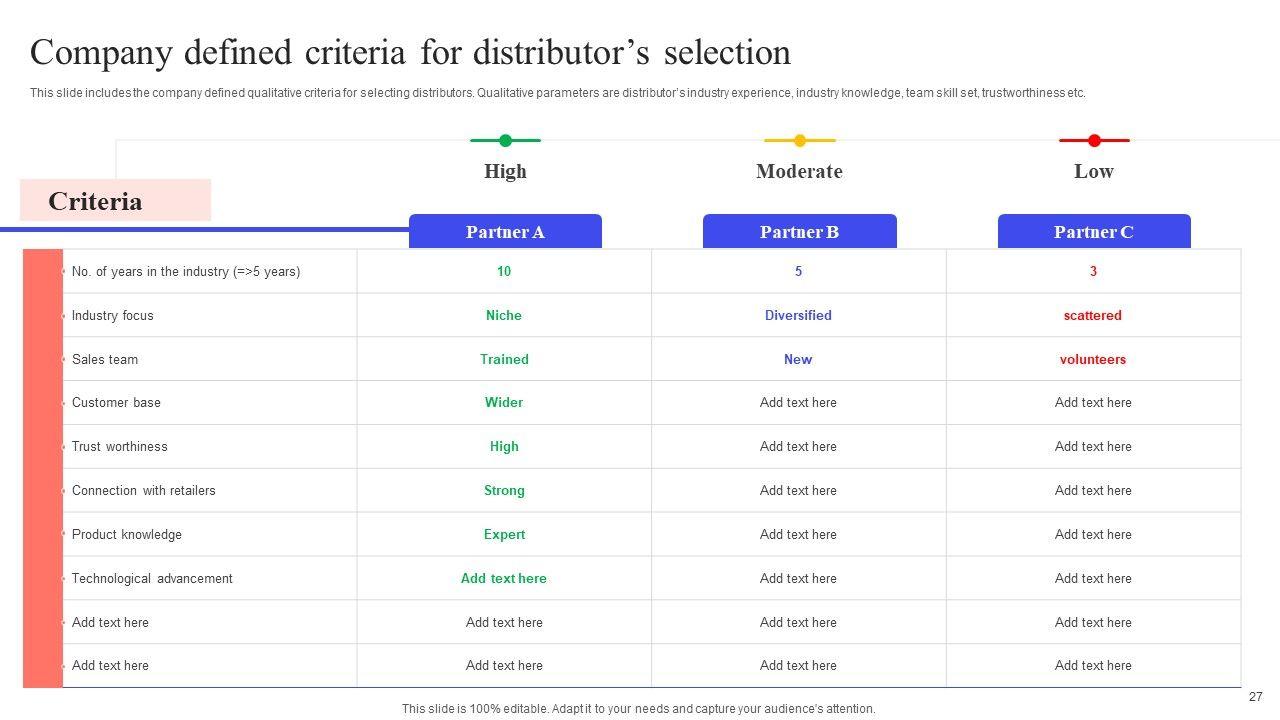This screenshot has width=1280, height=720.
Task: Click the 'Expert' product knowledge cell
Action: (504, 534)
